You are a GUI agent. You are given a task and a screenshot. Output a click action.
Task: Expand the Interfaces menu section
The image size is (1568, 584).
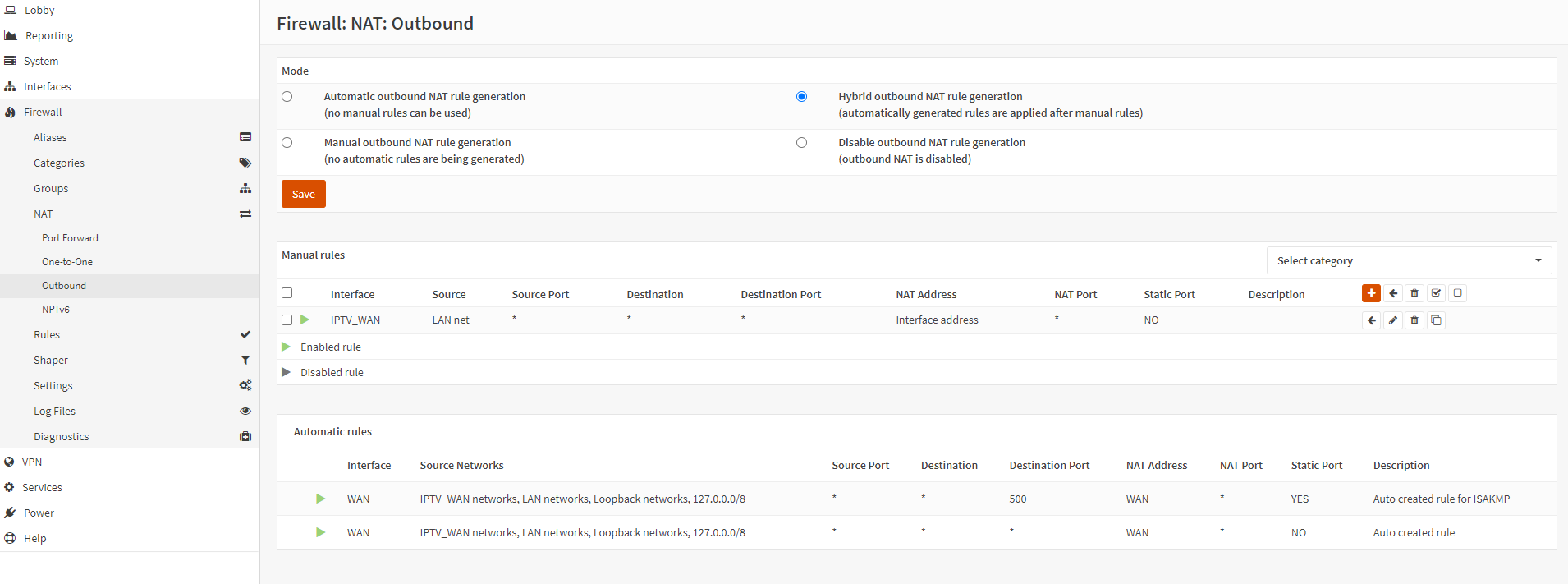(130, 86)
